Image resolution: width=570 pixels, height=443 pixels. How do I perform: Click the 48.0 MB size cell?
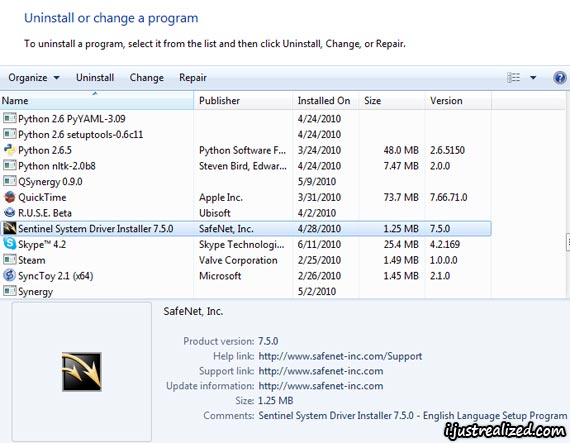(x=401, y=150)
